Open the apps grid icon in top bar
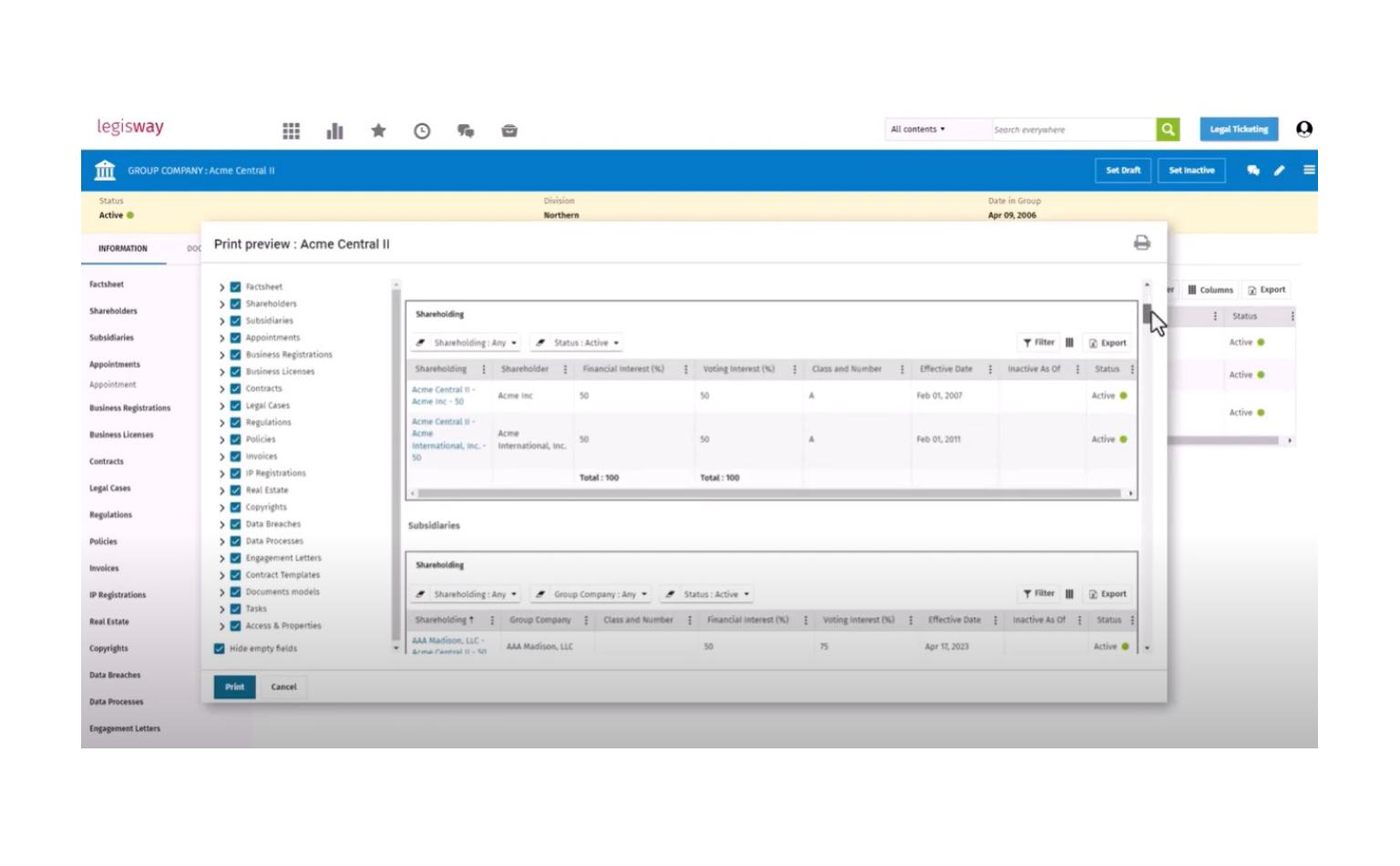The image size is (1400, 866). [291, 131]
